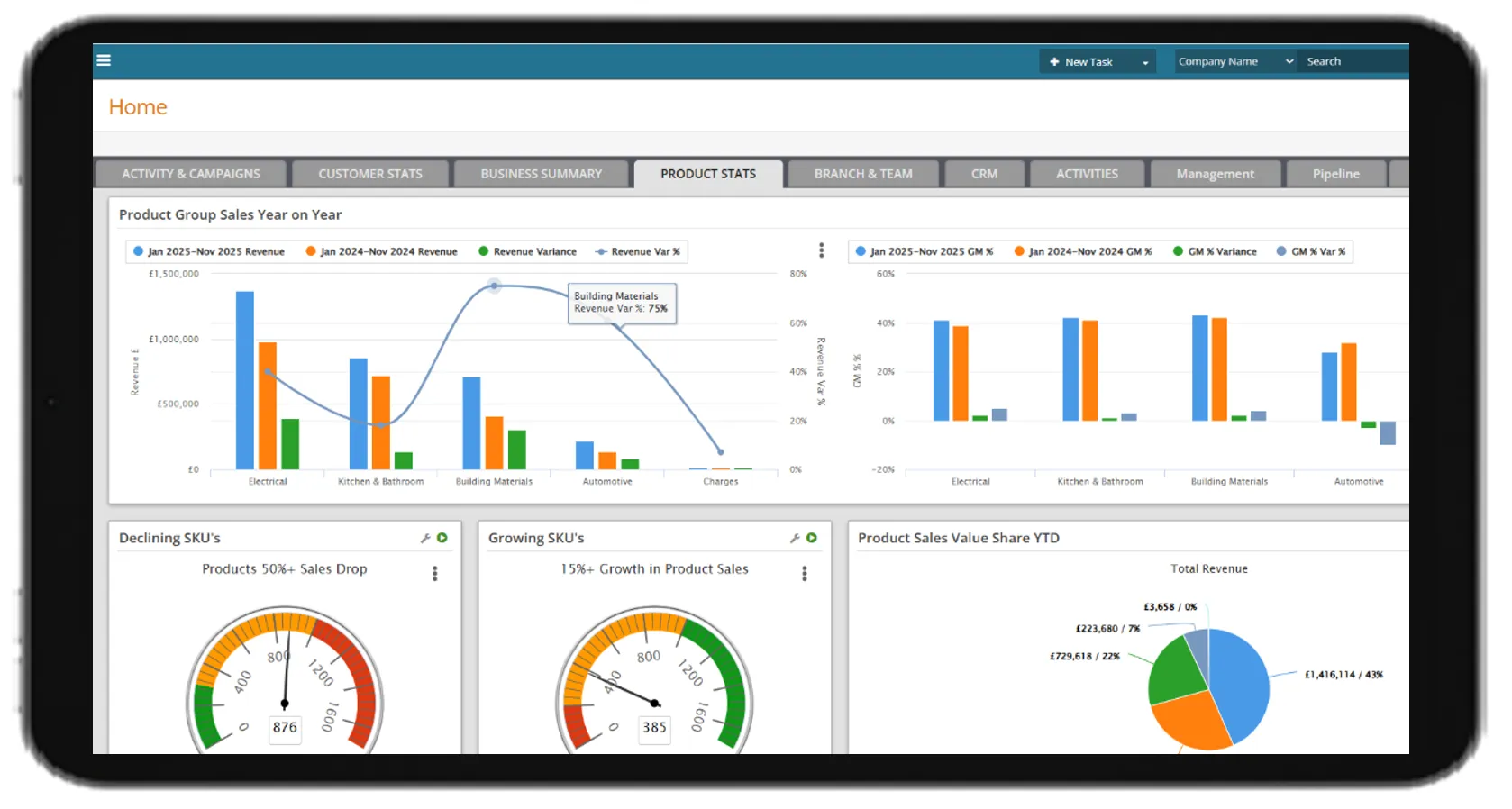This screenshot has height=809, width=1512.
Task: Toggle the Revenue Var % line series
Action: tap(638, 251)
